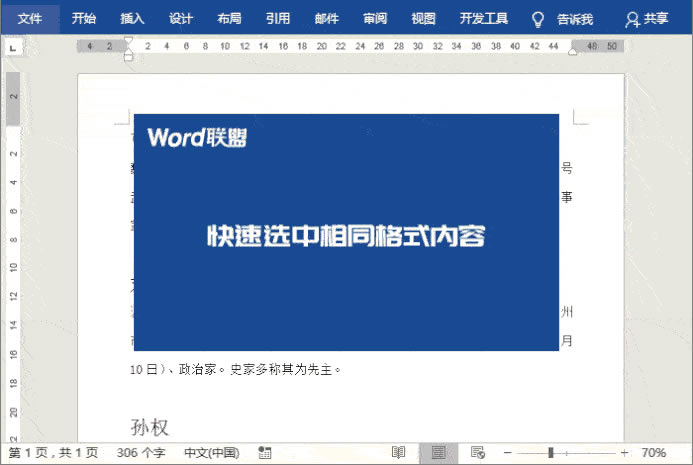Switch to Web Layout view
The height and width of the screenshot is (465, 693).
(478, 453)
